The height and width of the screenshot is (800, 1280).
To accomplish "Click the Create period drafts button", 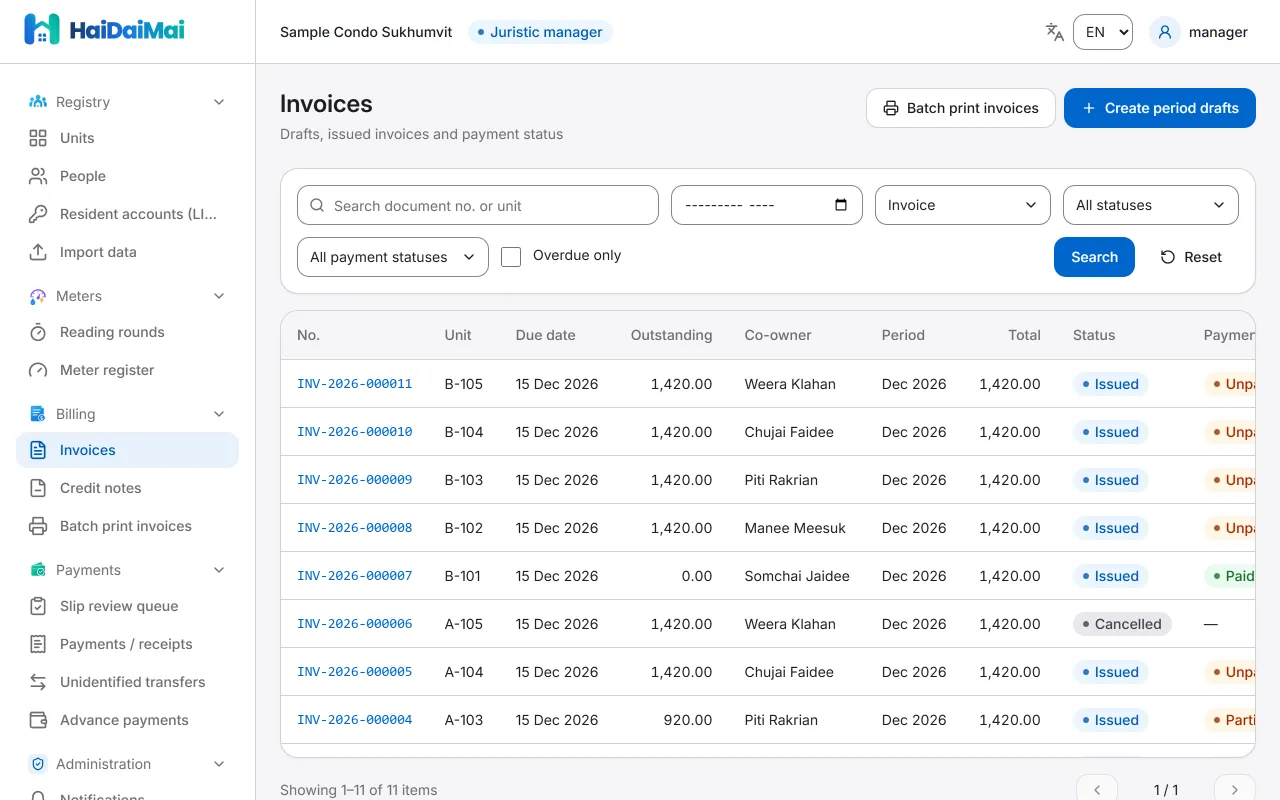I will (x=1160, y=108).
